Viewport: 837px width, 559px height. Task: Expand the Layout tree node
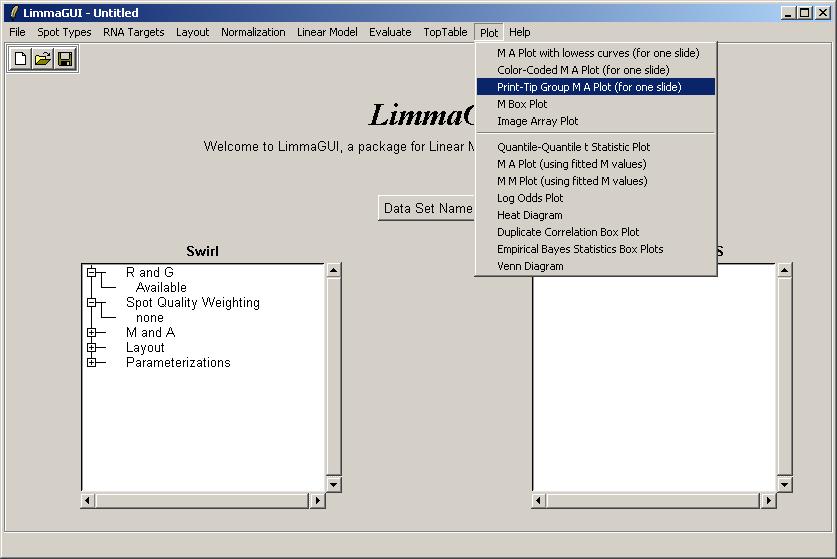point(92,347)
